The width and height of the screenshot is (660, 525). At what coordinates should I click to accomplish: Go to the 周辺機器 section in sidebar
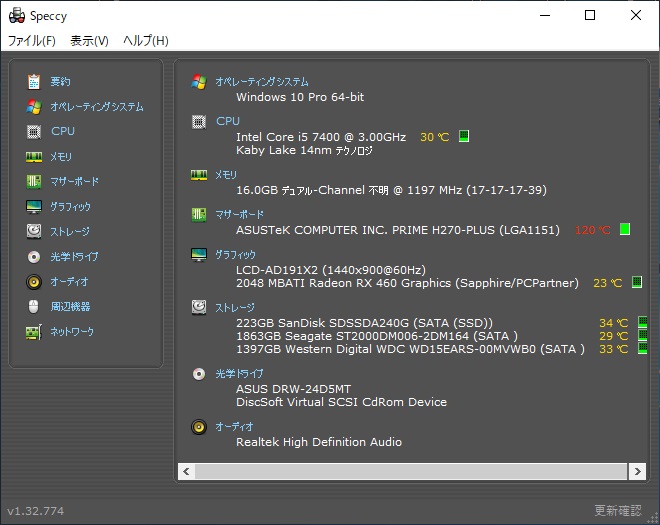tap(70, 306)
